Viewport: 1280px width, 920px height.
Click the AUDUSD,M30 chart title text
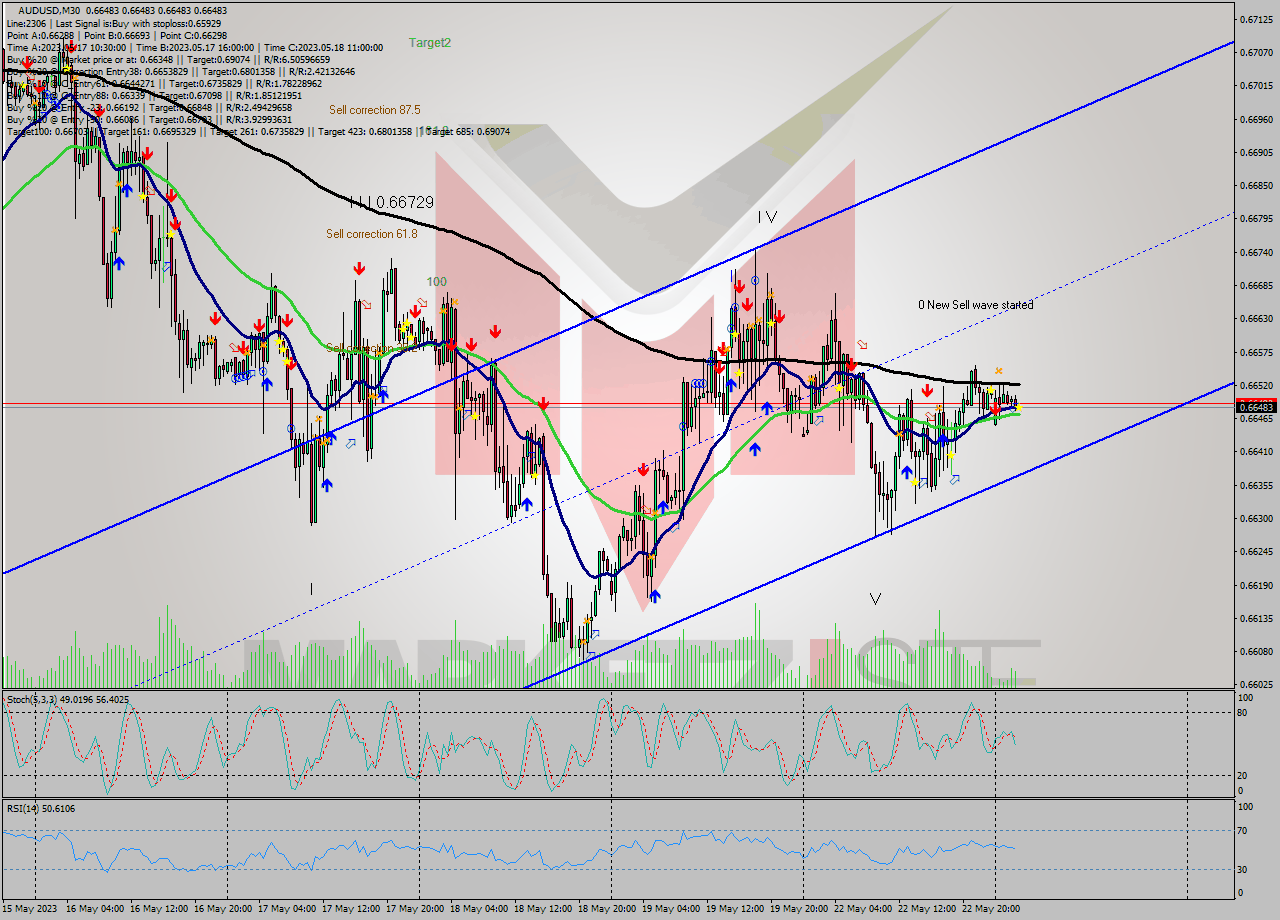point(50,10)
